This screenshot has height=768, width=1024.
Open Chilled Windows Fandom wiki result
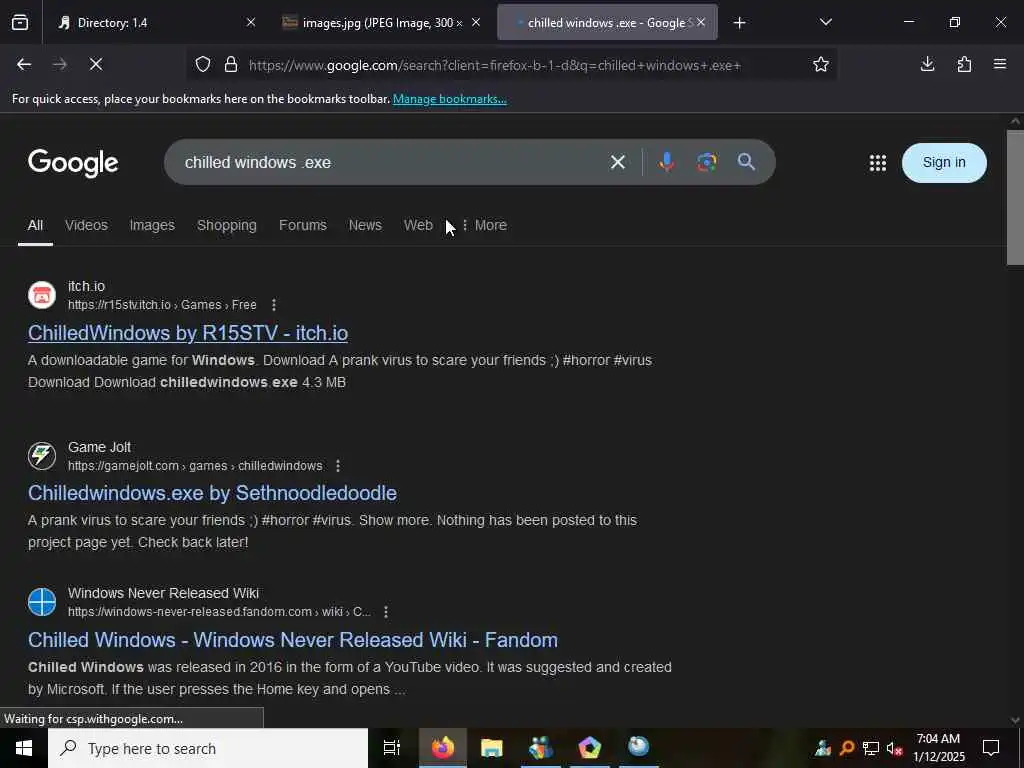293,640
